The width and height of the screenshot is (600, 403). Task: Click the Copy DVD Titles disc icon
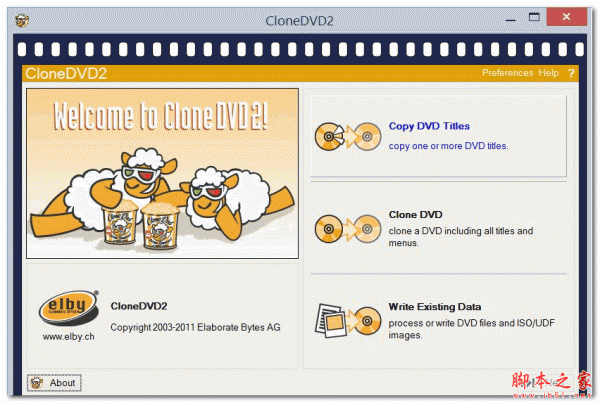coord(348,136)
